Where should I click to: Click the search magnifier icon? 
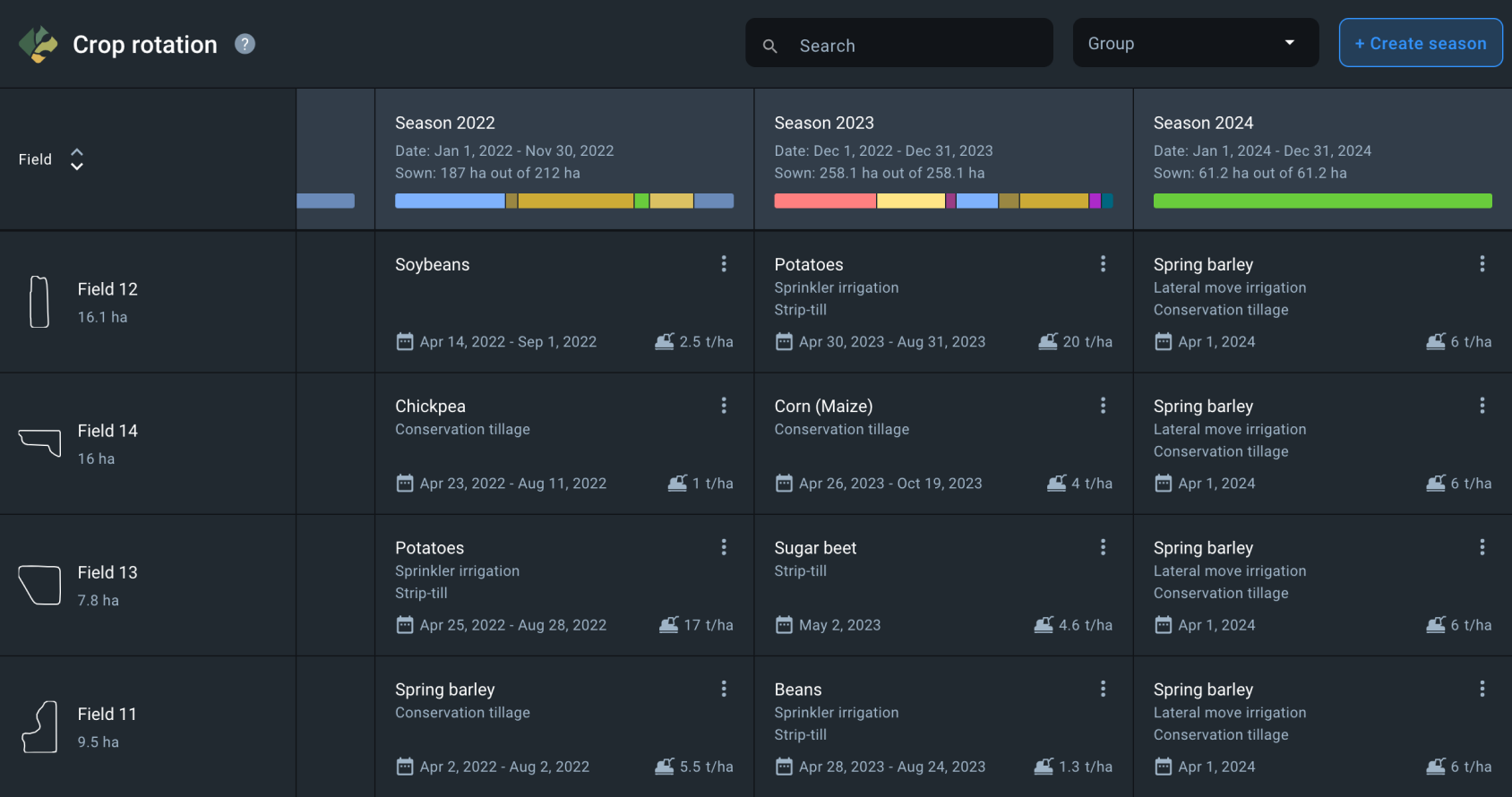(x=769, y=46)
